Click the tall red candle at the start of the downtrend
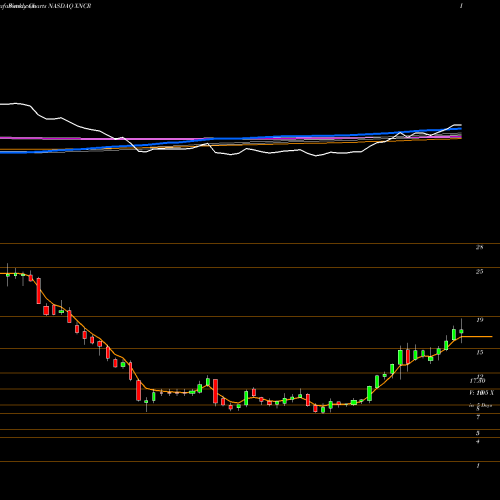500x500 pixels. 39,291
